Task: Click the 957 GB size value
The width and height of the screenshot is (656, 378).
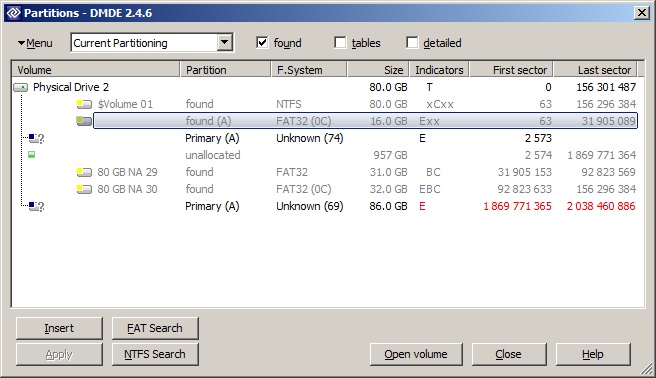Action: point(390,155)
